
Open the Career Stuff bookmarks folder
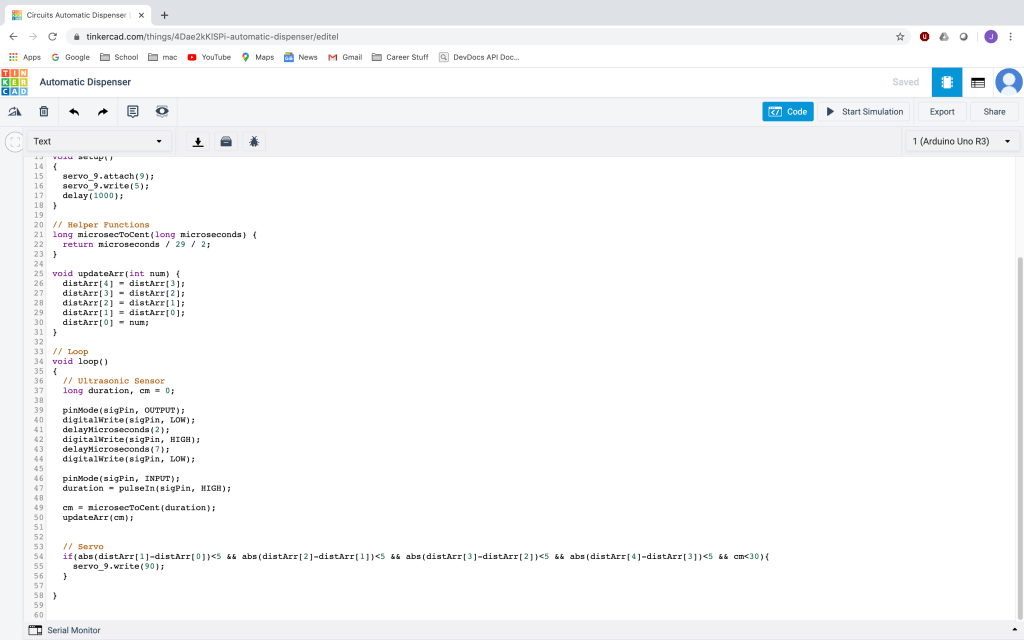coord(400,57)
